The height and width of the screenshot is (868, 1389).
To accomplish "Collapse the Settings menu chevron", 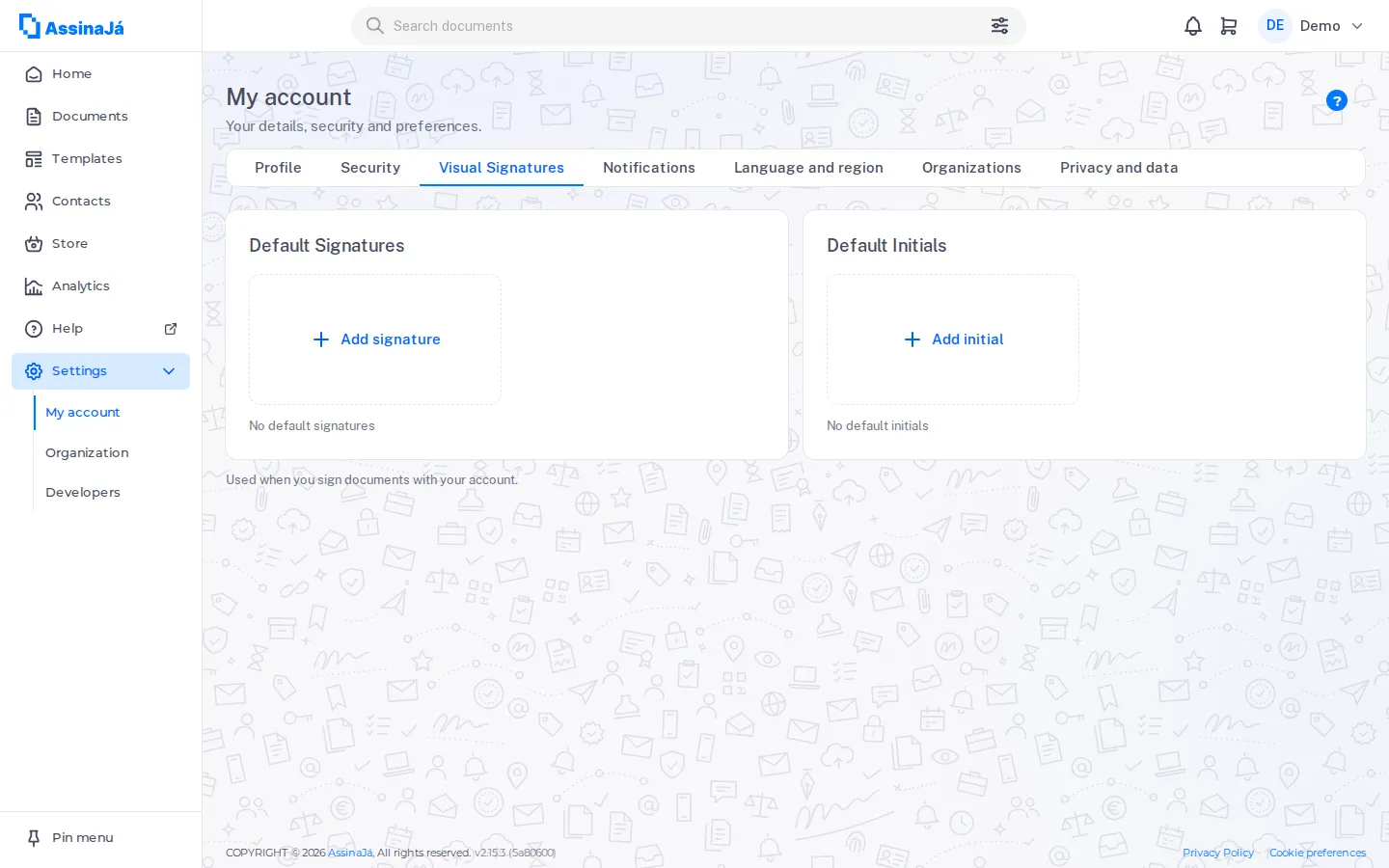I will point(169,371).
